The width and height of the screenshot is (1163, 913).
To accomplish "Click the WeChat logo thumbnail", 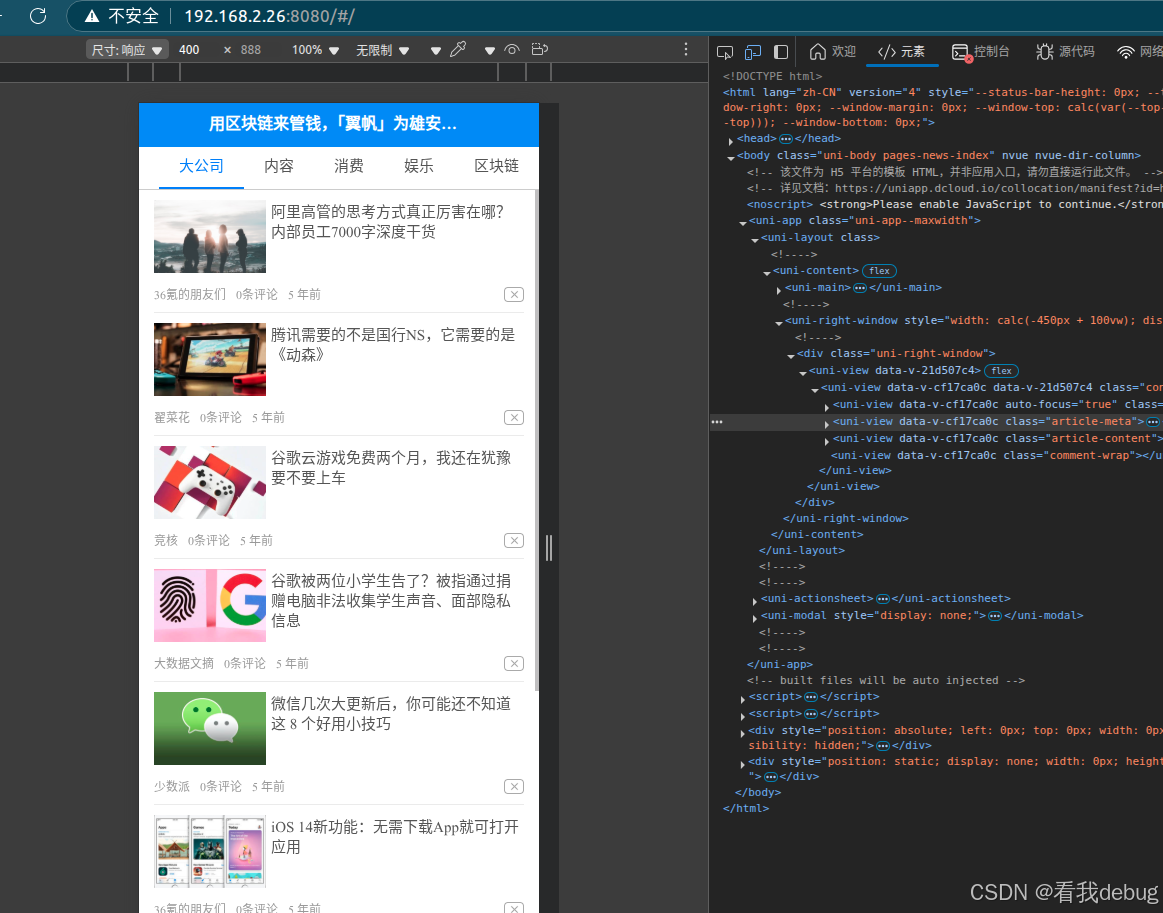I will click(210, 728).
